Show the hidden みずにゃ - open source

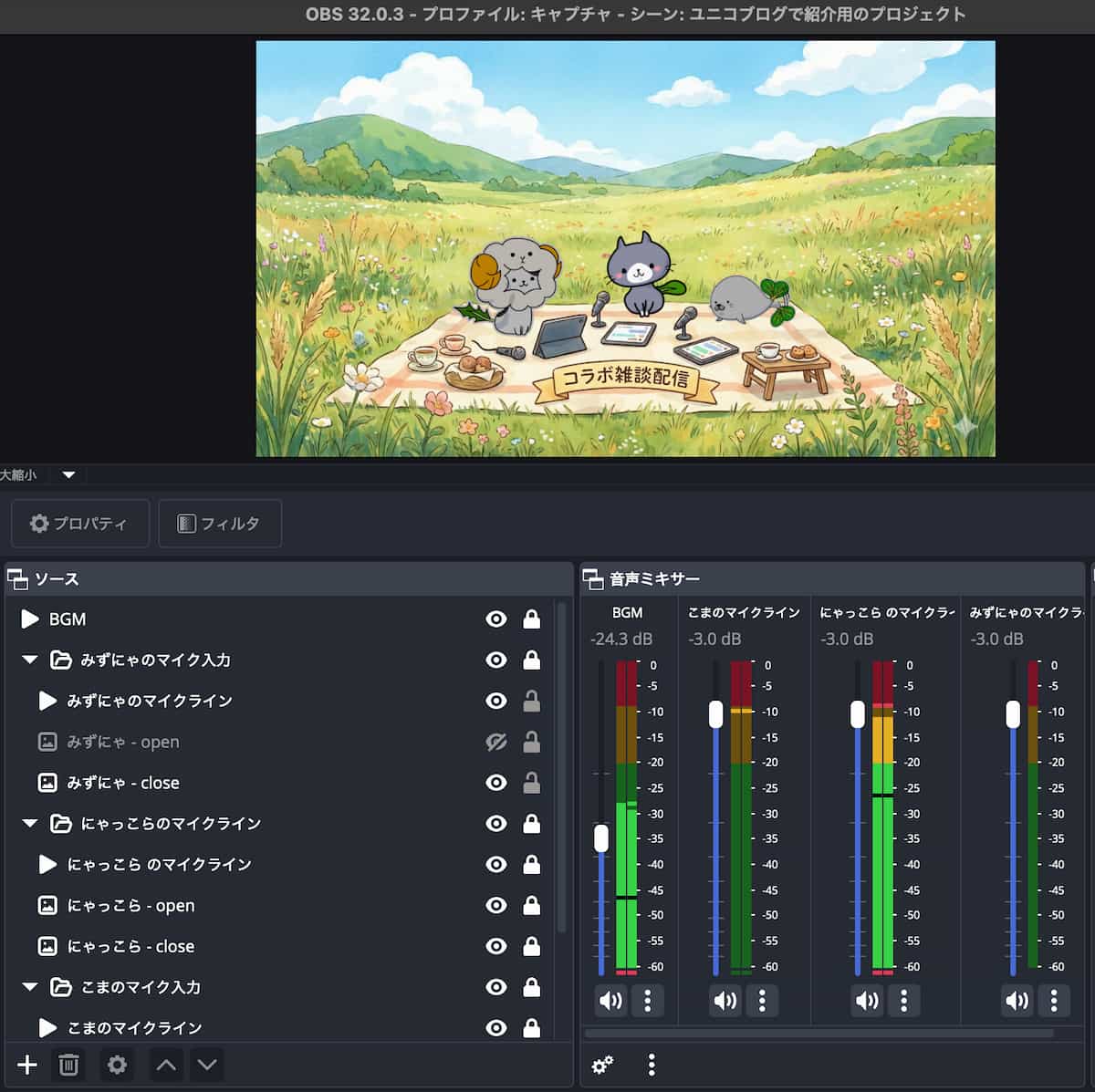[495, 742]
